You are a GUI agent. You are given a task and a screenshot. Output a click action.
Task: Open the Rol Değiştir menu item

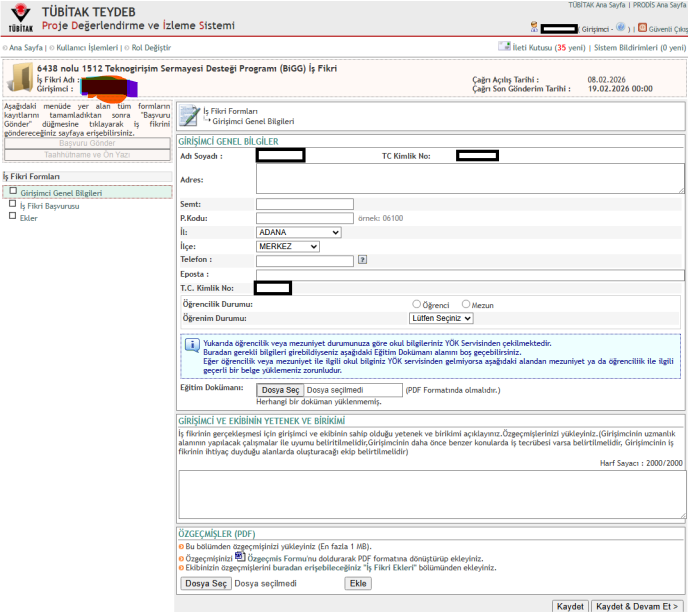point(152,47)
